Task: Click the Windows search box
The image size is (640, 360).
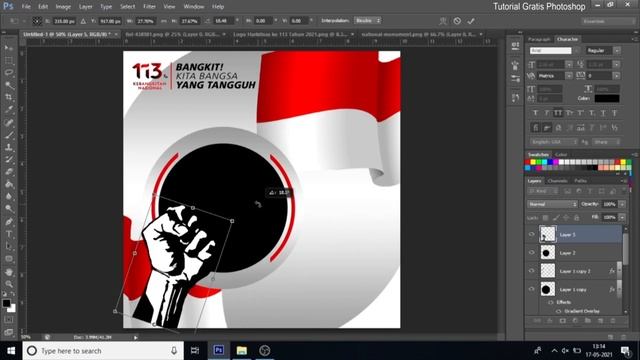Action: [x=103, y=351]
